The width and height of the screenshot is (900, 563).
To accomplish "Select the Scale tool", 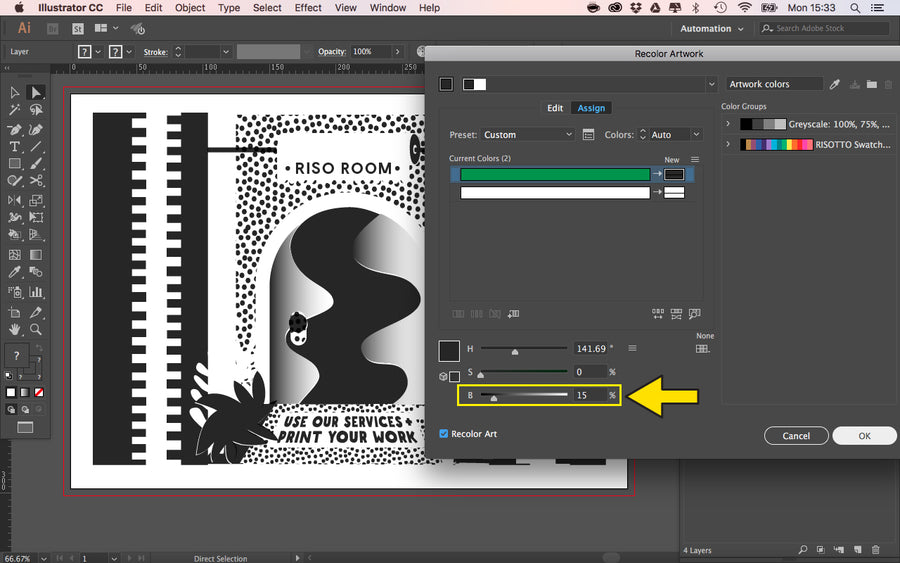I will point(36,200).
